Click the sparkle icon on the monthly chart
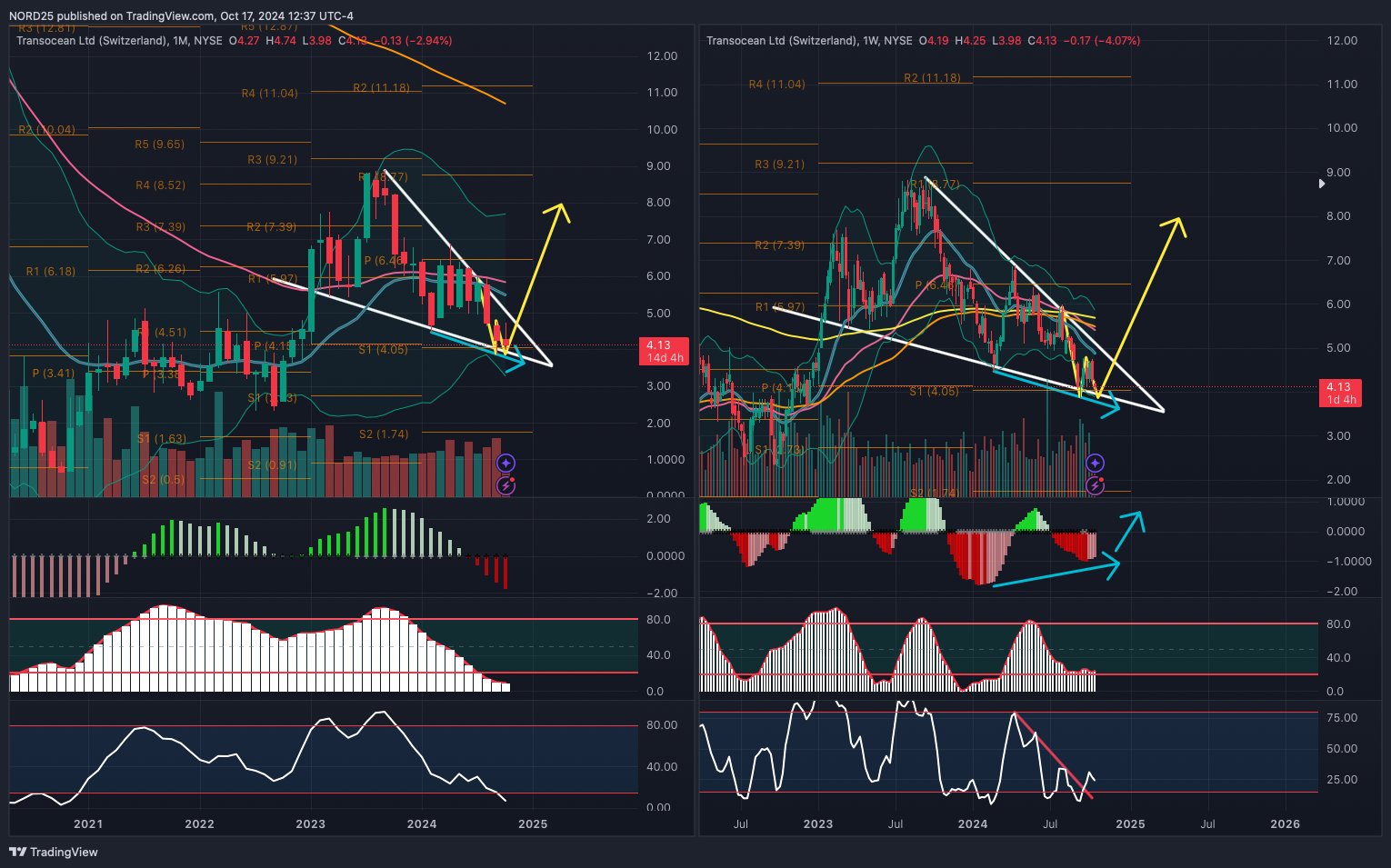This screenshot has height=868, width=1391. [x=506, y=464]
